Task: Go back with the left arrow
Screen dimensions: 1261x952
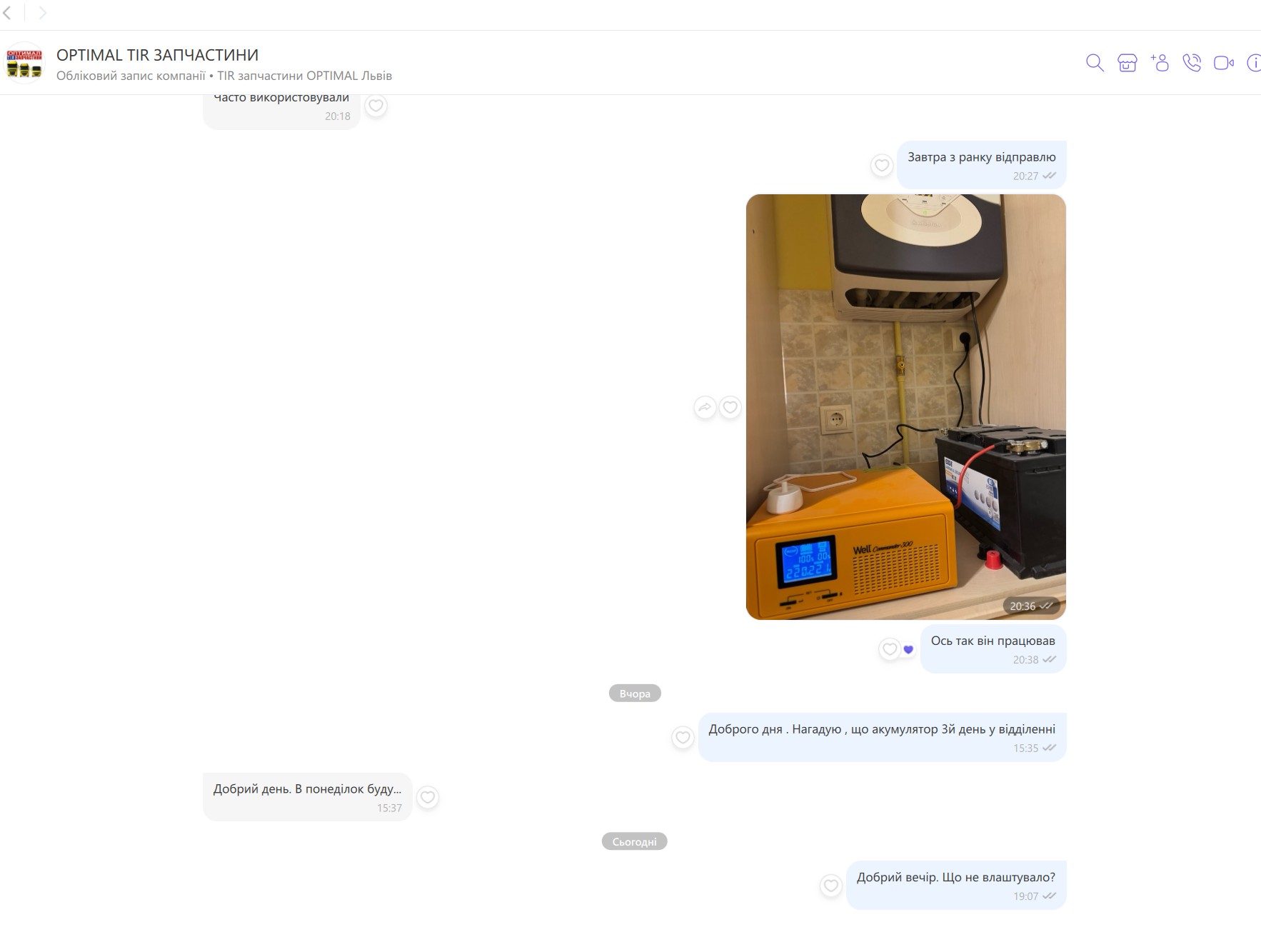Action: (7, 13)
